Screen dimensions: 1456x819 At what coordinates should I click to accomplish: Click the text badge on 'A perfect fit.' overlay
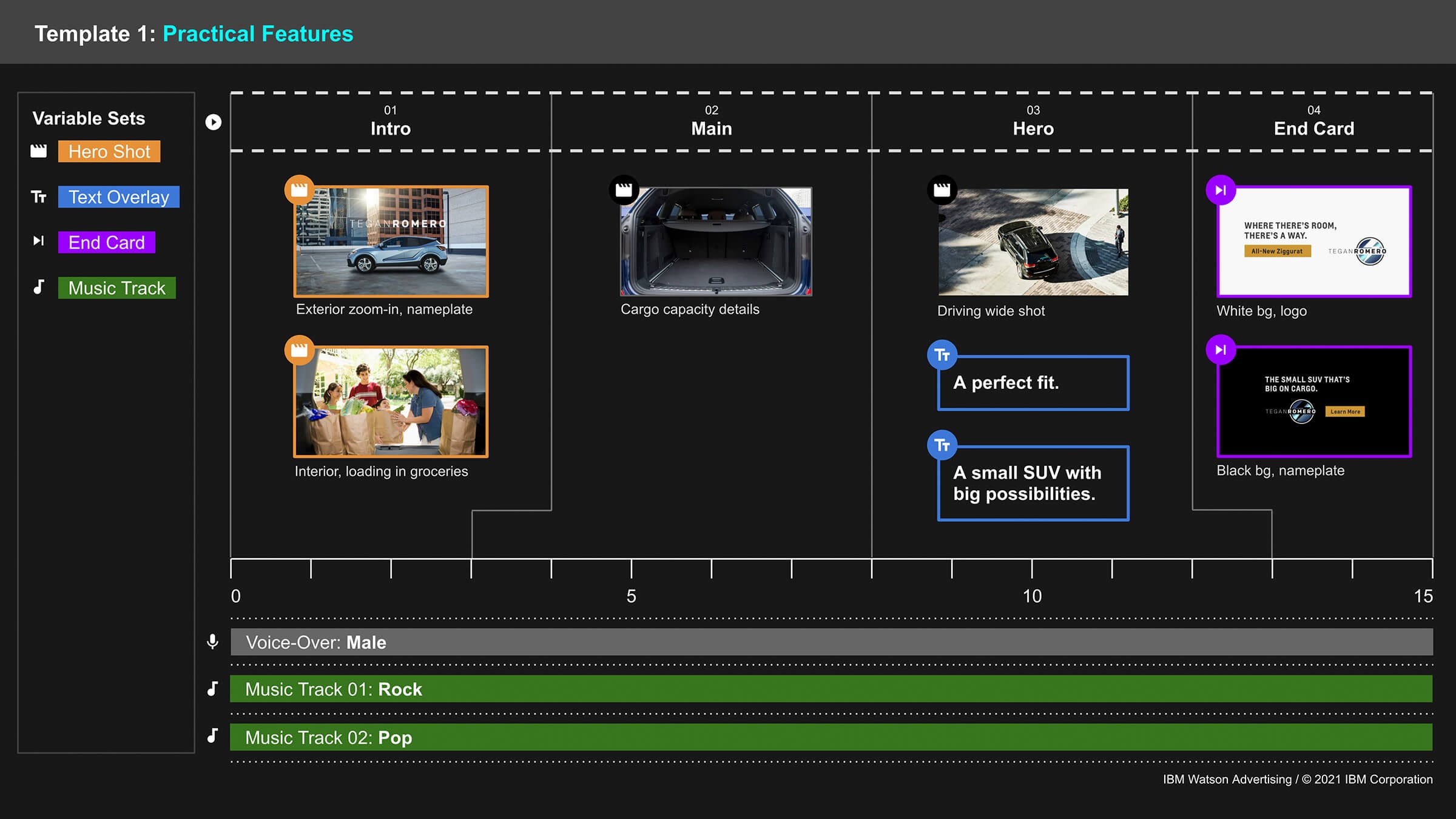(x=942, y=355)
